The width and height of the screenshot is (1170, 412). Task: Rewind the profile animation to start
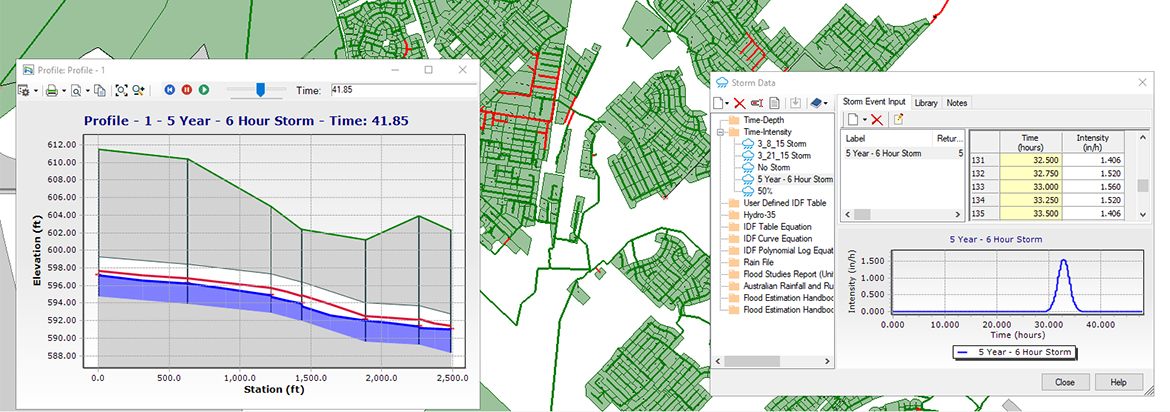[x=170, y=90]
